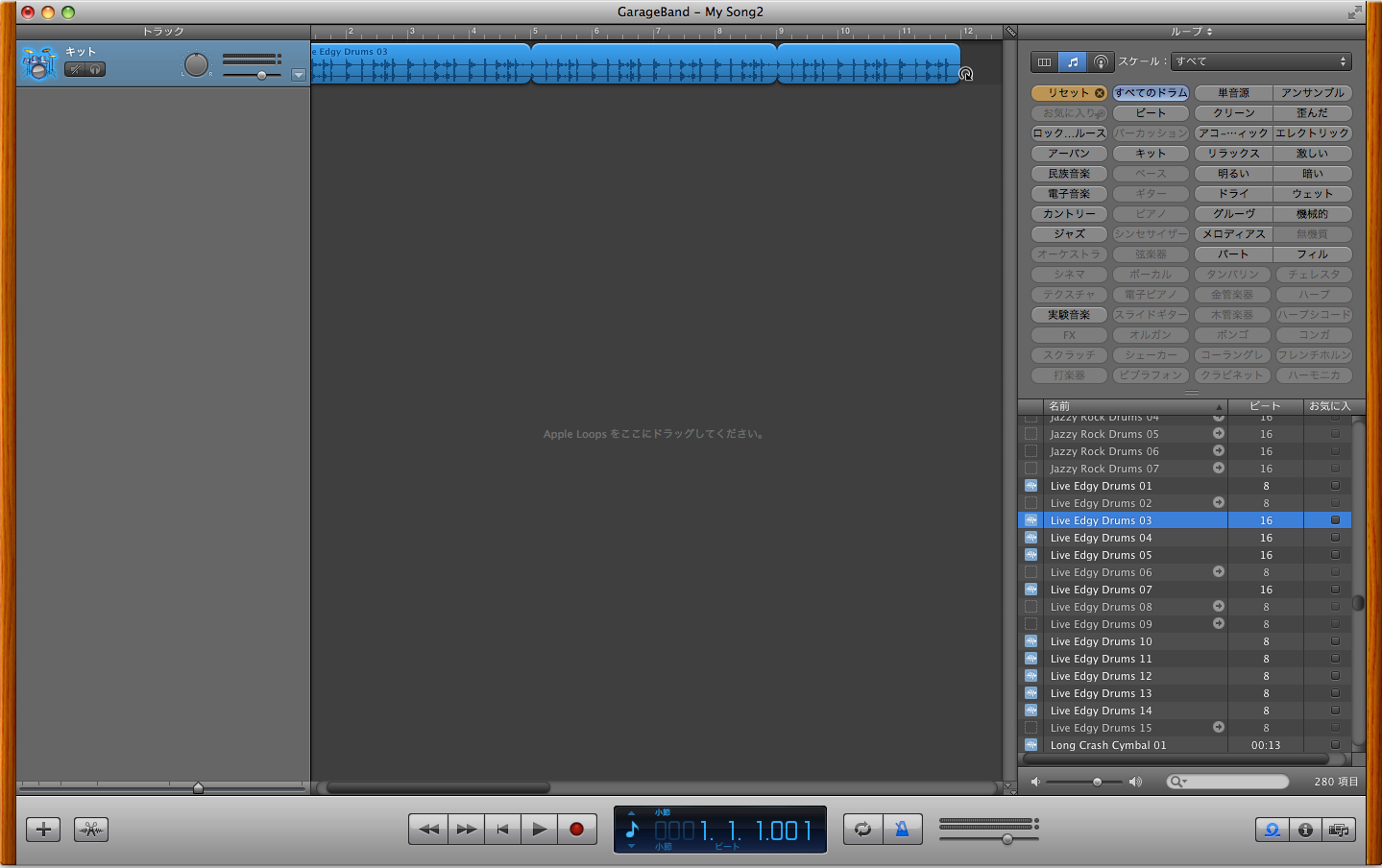Sort loops by ビート column header
This screenshot has height=868, width=1382.
tap(1266, 406)
